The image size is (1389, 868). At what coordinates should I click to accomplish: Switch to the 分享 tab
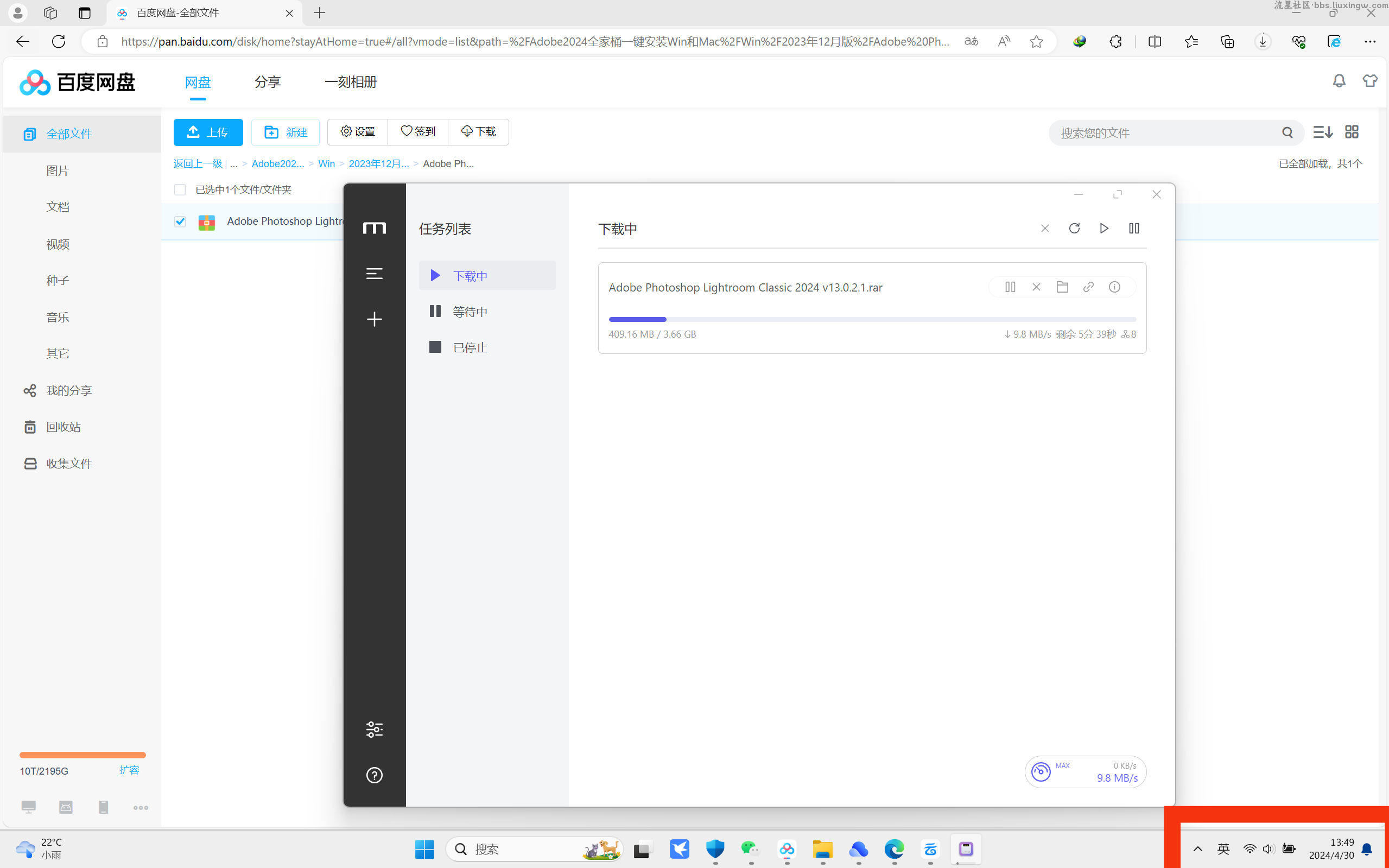(x=268, y=82)
